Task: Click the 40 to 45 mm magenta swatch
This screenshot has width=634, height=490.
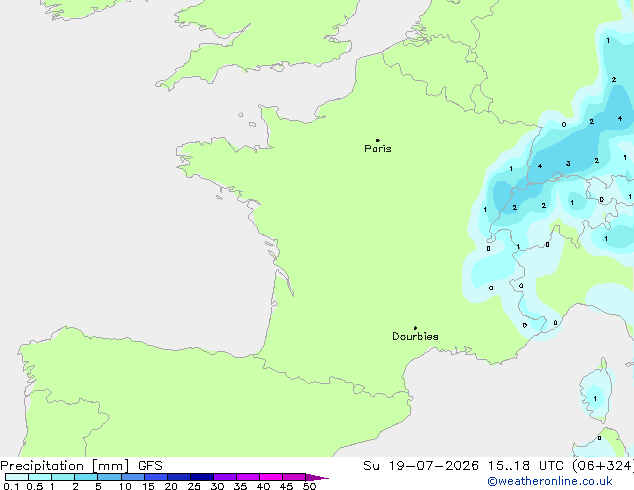Action: [271, 477]
